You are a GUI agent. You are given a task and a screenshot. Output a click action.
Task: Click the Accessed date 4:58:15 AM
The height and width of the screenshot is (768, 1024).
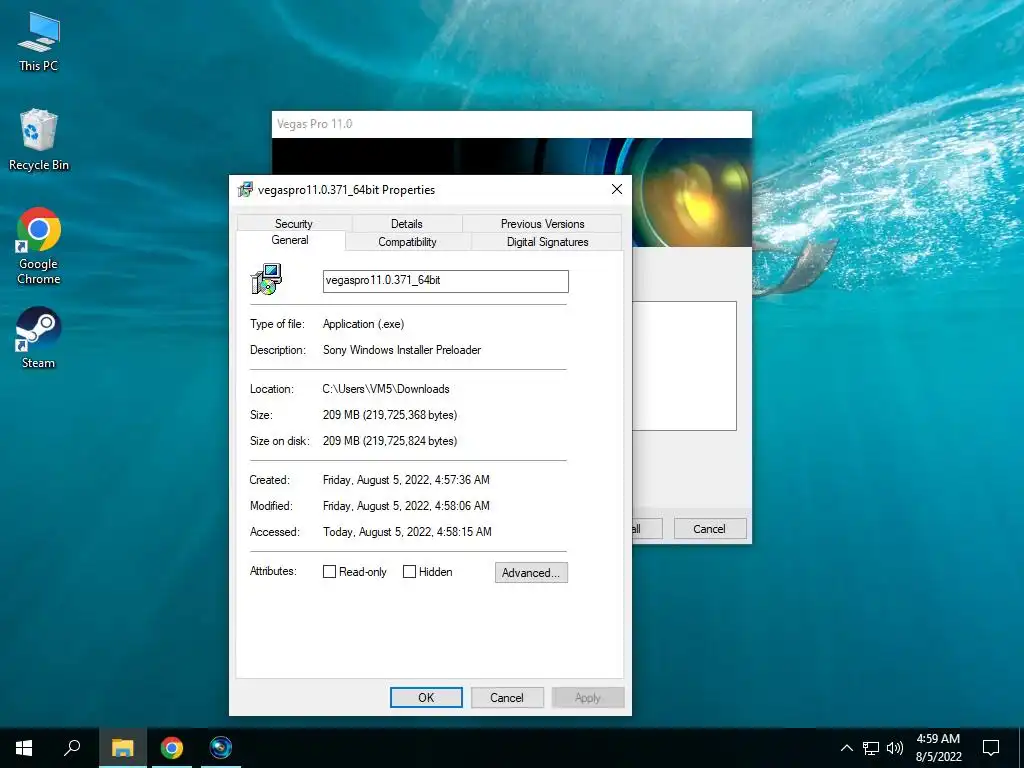point(407,532)
